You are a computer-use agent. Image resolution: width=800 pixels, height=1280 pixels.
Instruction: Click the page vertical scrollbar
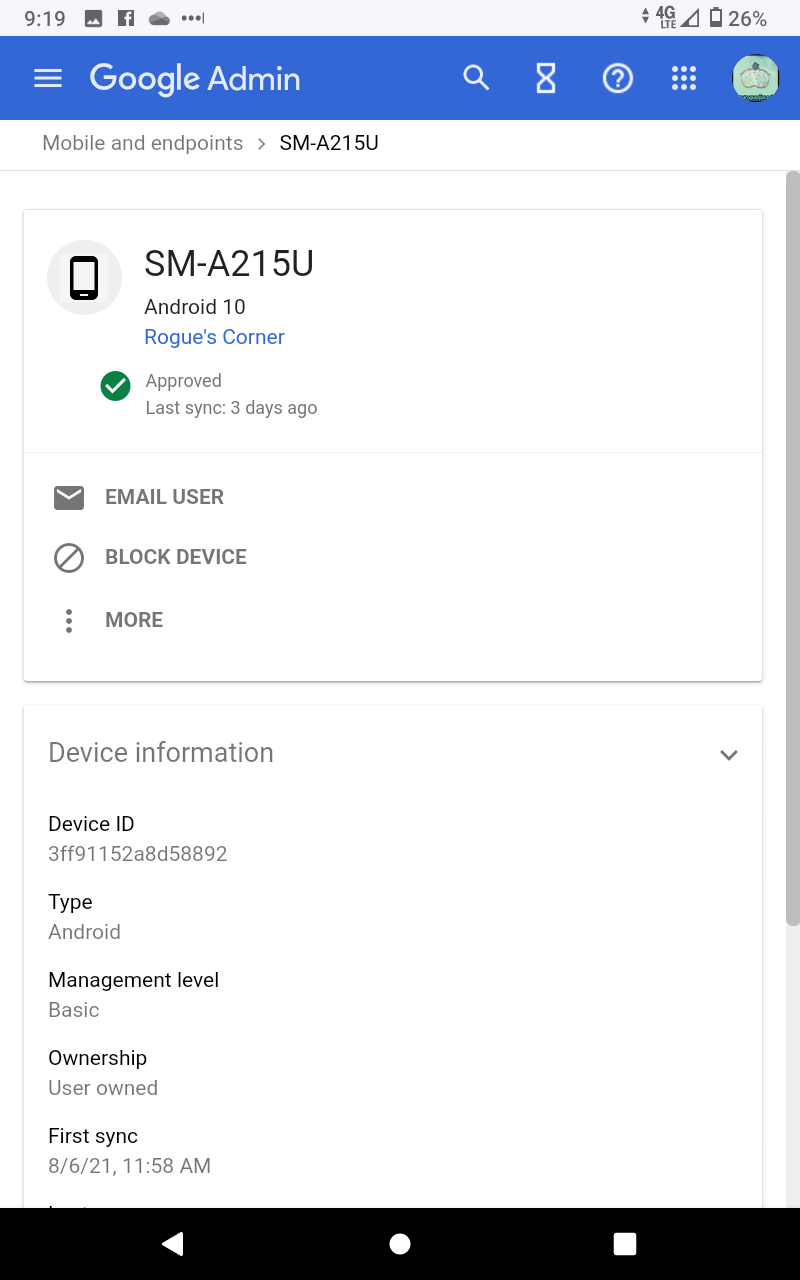792,550
